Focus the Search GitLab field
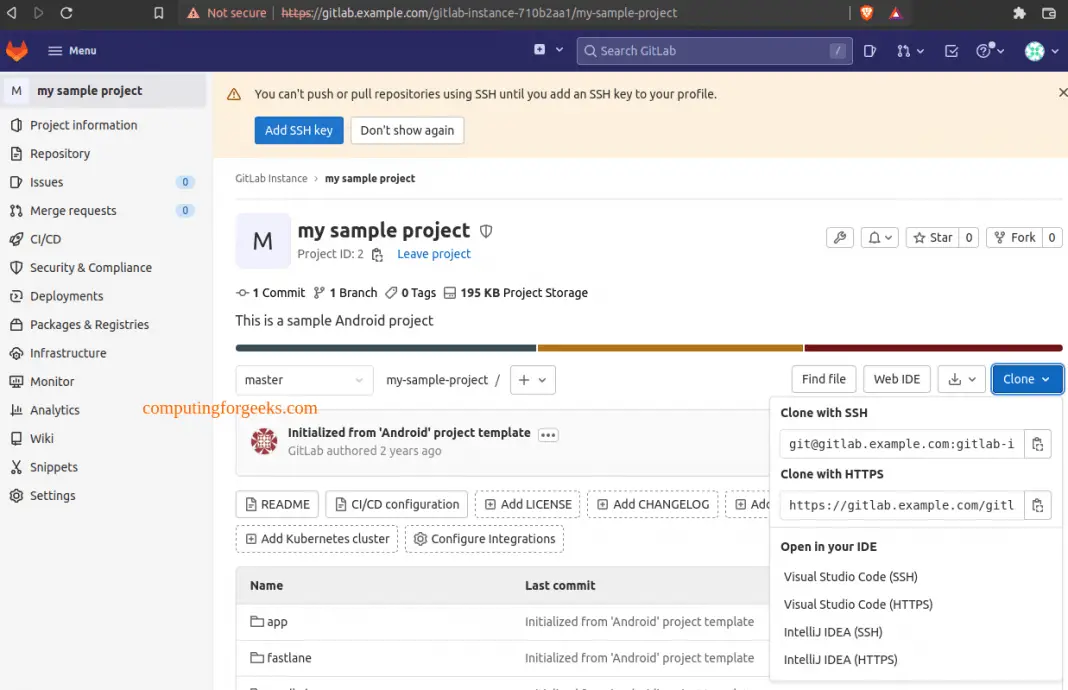Screen dimensions: 1068x690 click(710, 51)
